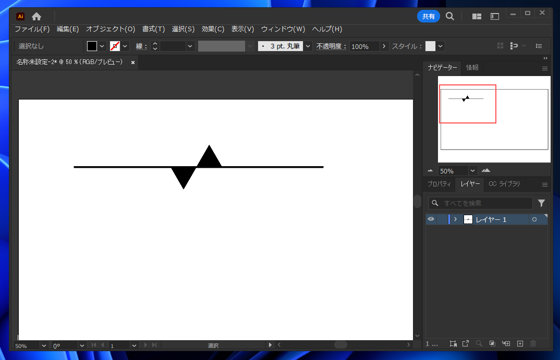Click the すべてを検索 layer search field
This screenshot has height=360, width=560.
480,203
